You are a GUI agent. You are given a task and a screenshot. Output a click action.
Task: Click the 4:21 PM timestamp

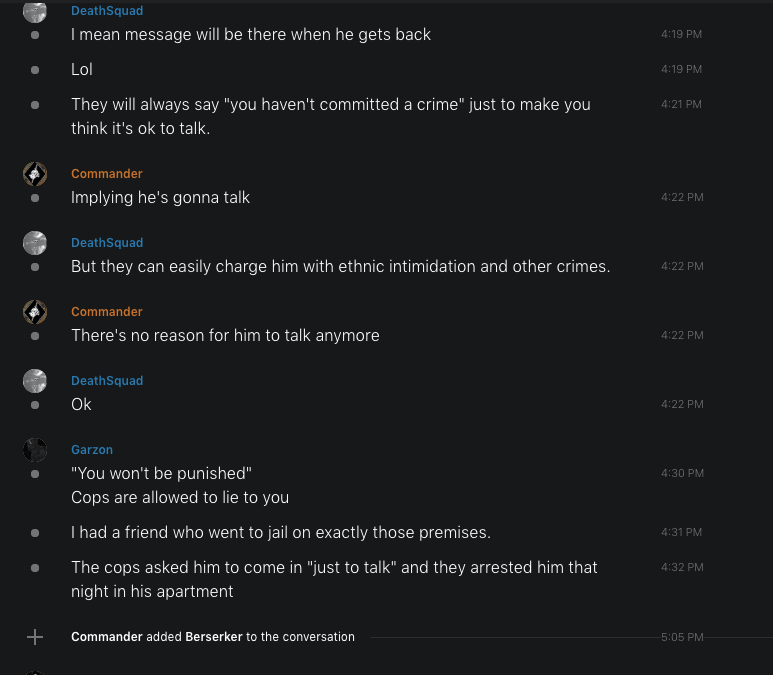pyautogui.click(x=682, y=104)
